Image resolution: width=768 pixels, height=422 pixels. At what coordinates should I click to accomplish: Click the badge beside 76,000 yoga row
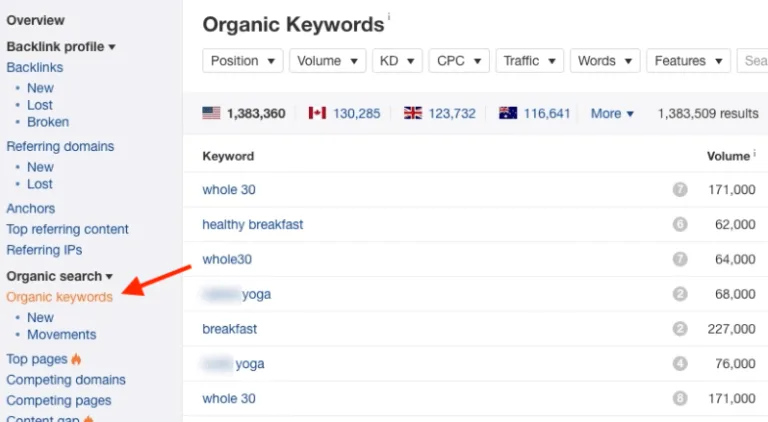click(680, 363)
